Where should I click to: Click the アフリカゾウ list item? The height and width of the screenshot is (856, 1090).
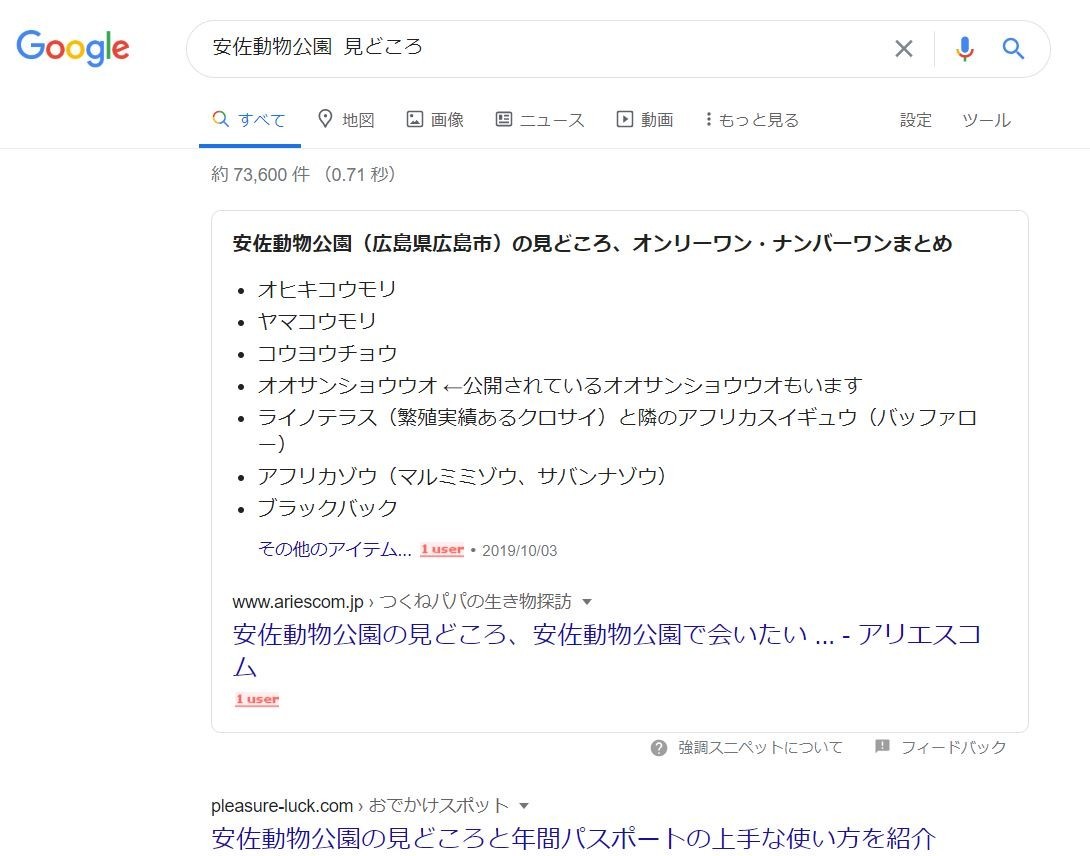click(x=462, y=476)
